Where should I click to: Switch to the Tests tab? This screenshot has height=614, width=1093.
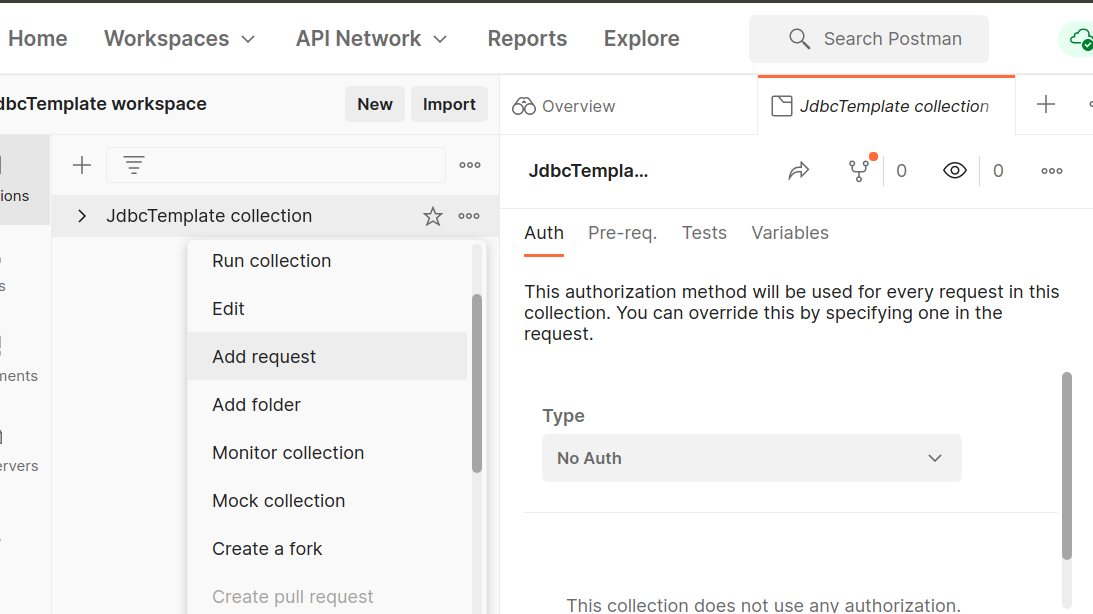pos(704,233)
